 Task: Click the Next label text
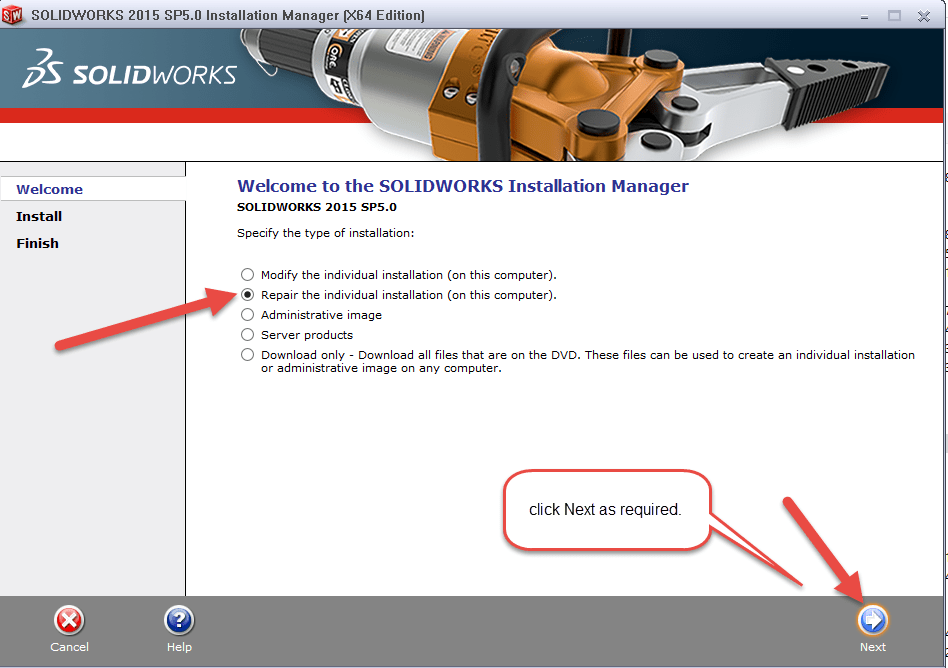(x=872, y=647)
